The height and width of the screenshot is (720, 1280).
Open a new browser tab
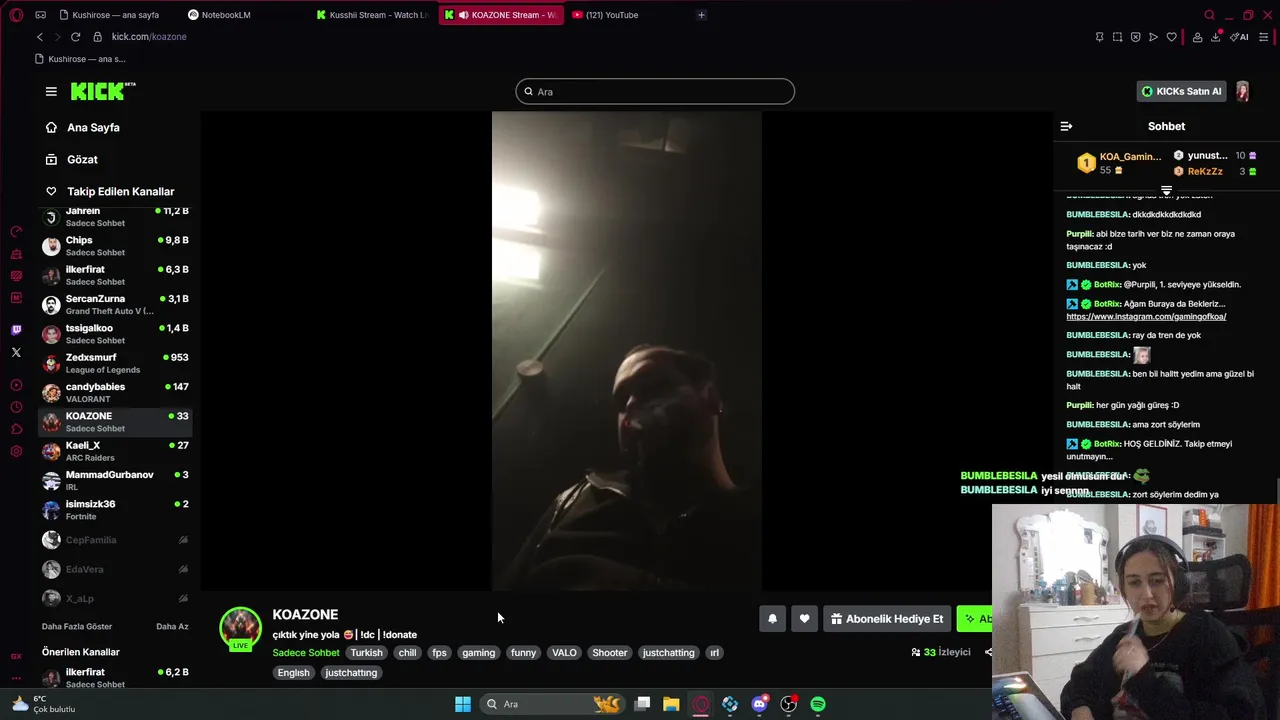(x=701, y=15)
